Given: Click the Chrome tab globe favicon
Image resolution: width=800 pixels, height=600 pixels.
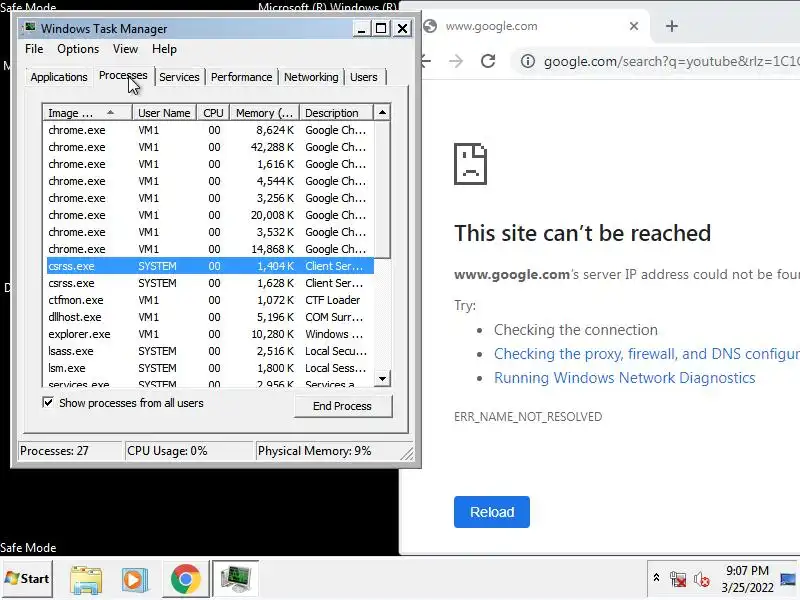Looking at the screenshot, I should [x=430, y=26].
